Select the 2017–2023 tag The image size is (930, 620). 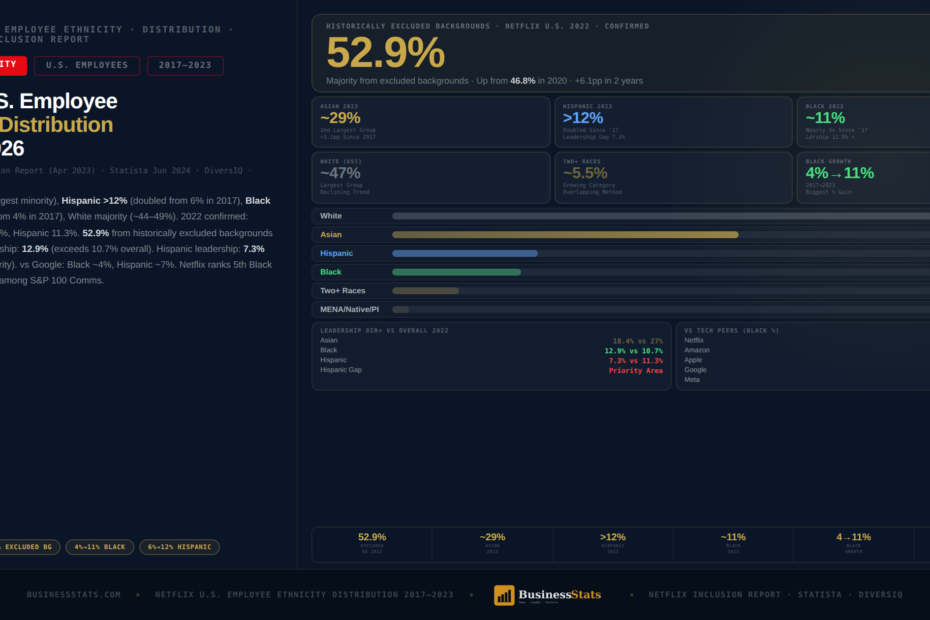click(185, 65)
